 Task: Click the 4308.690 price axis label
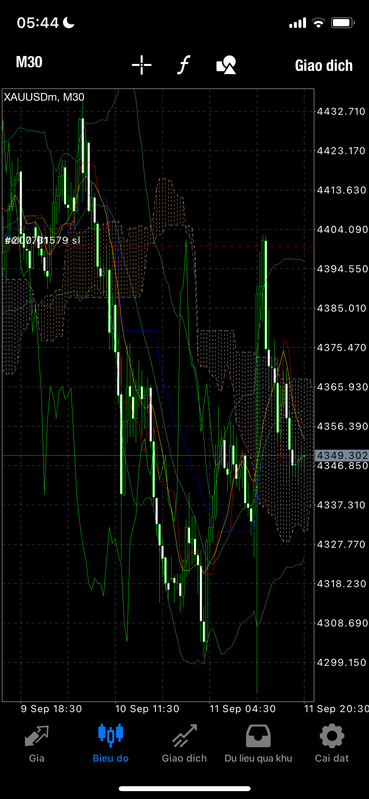coord(341,623)
